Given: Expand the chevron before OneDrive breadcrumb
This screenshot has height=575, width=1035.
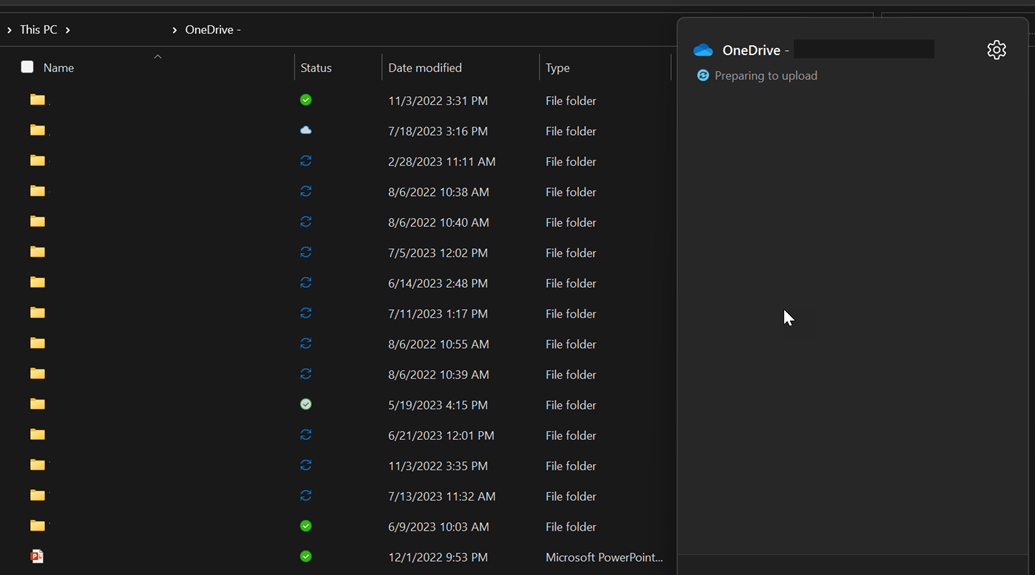Looking at the screenshot, I should 174,30.
